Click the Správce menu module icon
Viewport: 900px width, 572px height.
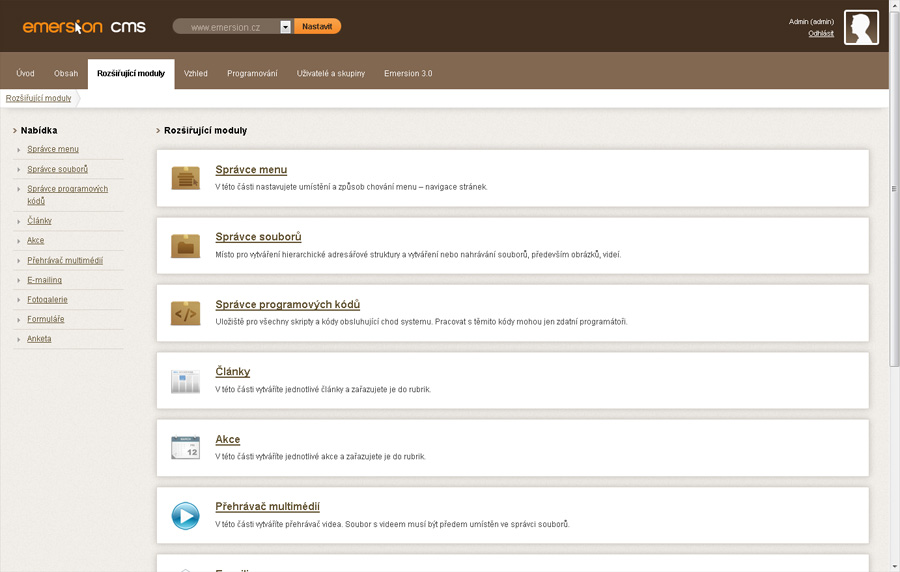click(185, 178)
